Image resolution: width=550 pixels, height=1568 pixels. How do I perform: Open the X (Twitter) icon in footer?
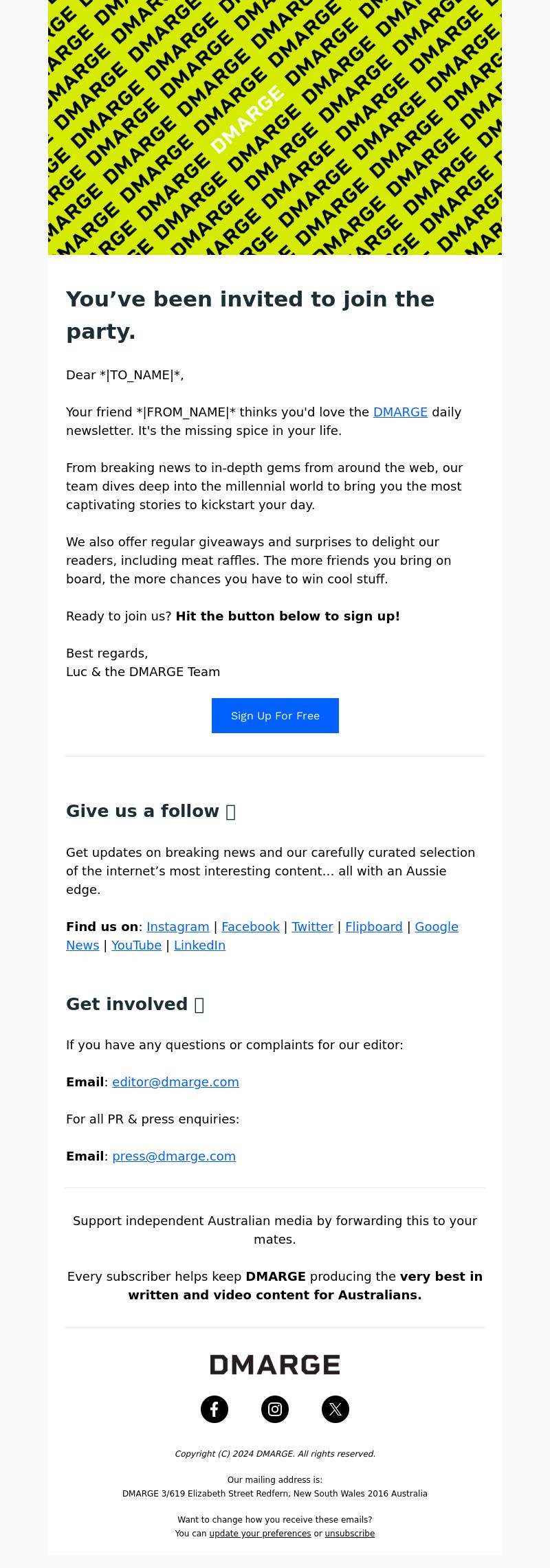point(335,1409)
